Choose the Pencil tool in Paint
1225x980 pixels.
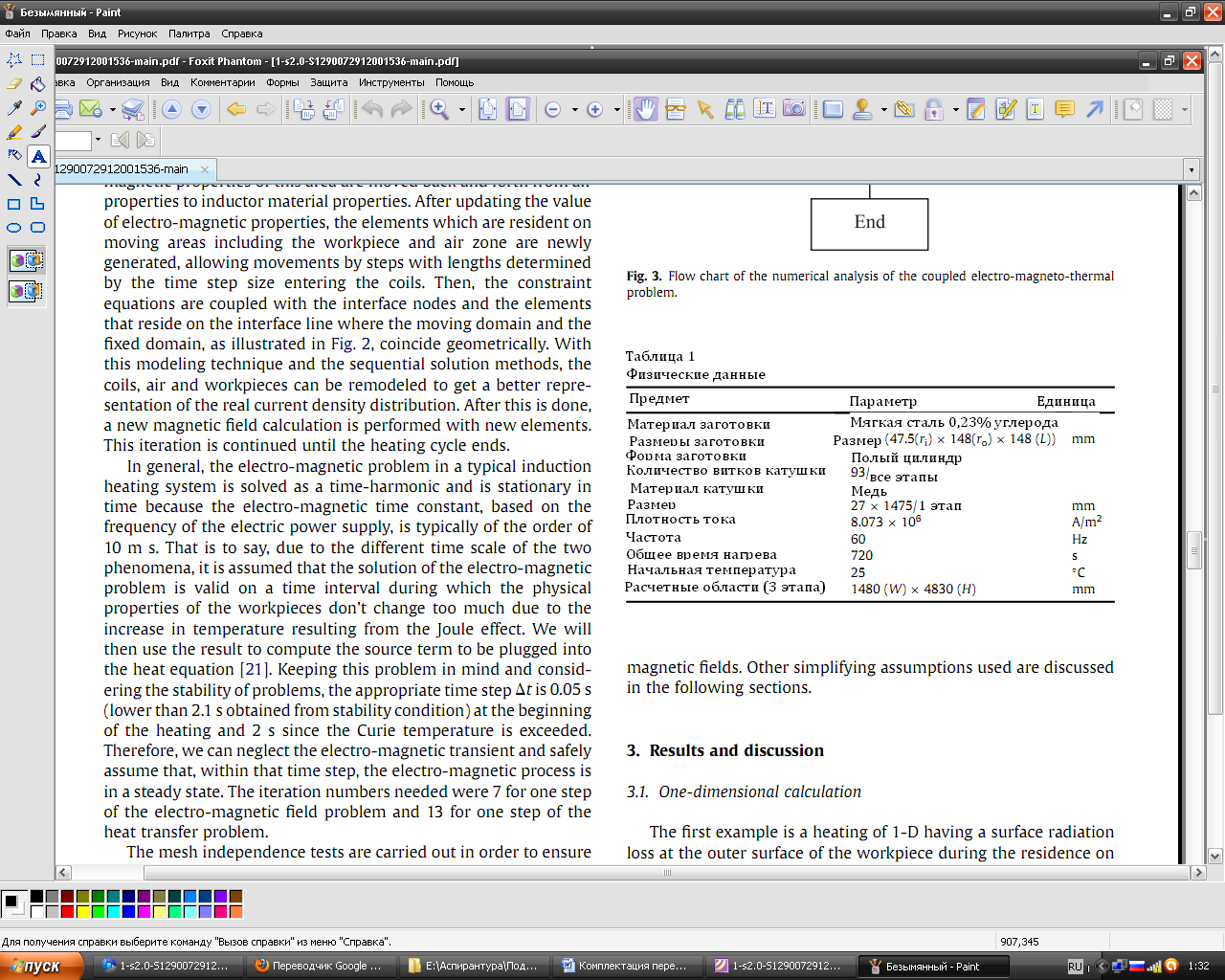coord(14,131)
